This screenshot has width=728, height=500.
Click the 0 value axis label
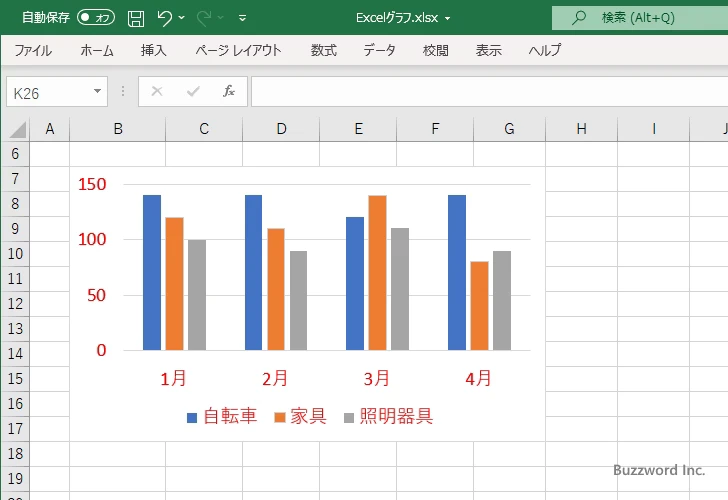point(101,351)
